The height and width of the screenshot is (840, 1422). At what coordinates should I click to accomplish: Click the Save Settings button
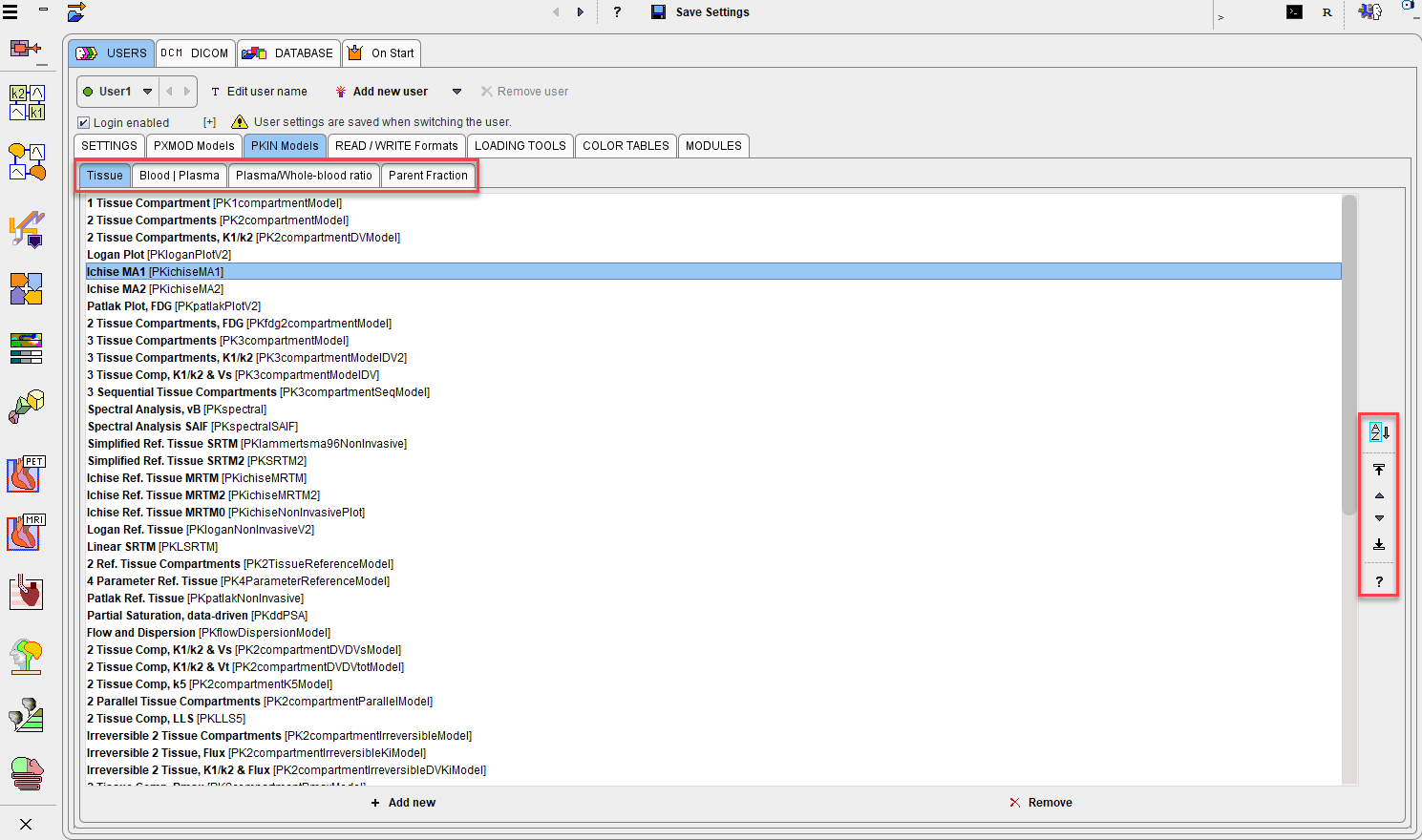pos(700,12)
